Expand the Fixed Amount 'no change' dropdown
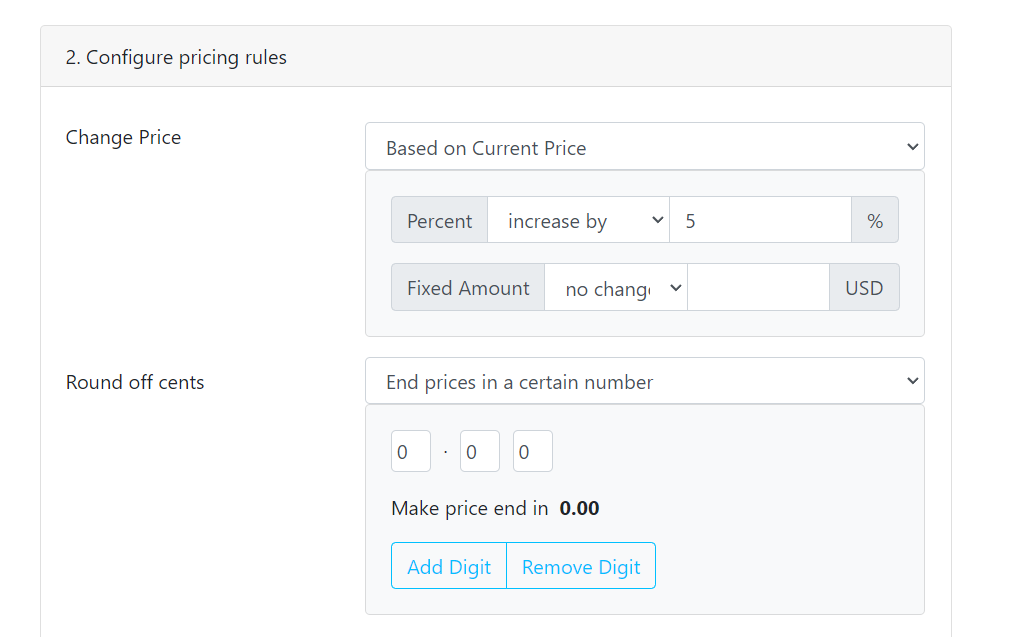Viewport: 1024px width, 637px height. 615,288
